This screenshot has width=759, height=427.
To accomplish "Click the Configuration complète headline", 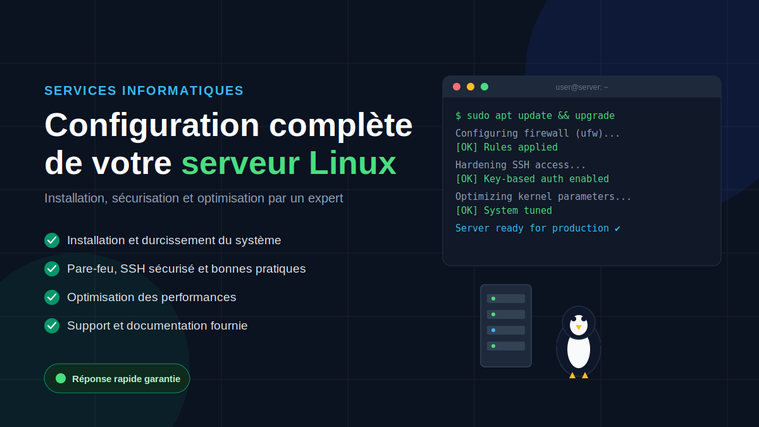I will [228, 125].
